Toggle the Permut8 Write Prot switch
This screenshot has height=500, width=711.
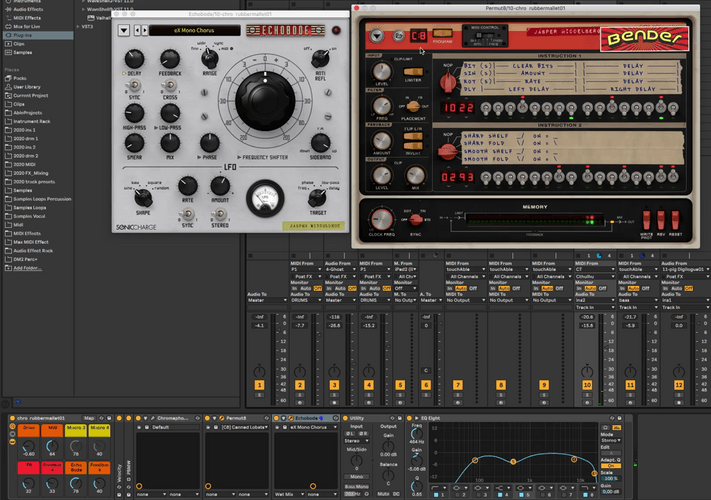coord(647,220)
